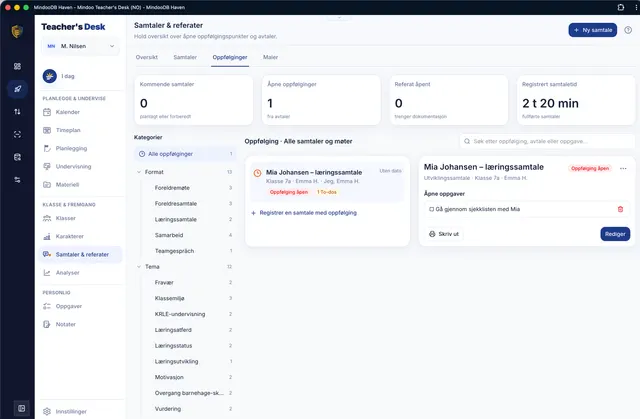The height and width of the screenshot is (419, 640).
Task: Filter by Foreldresamtale format
Action: point(189,204)
